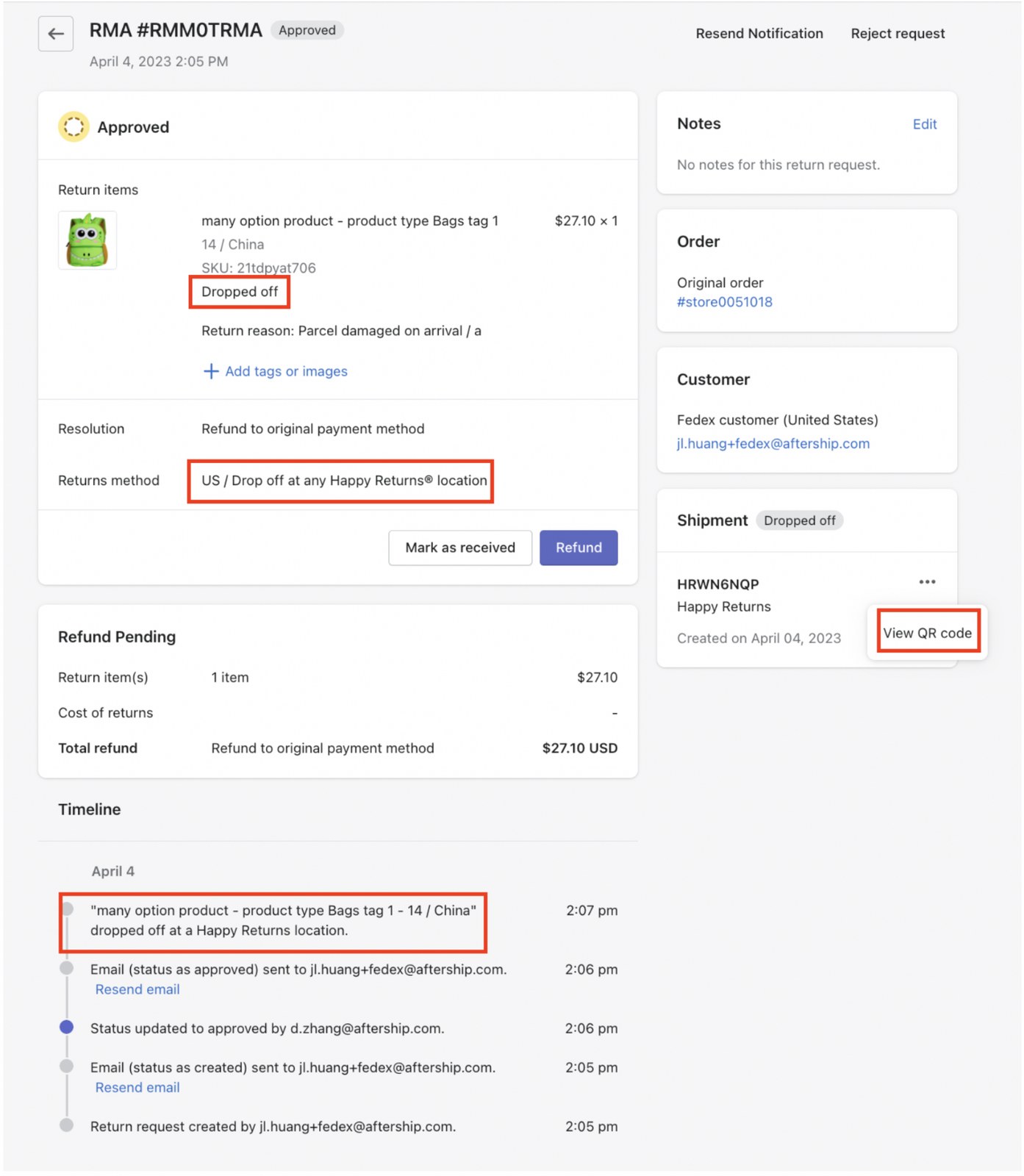Click Add tags or images link
The height and width of the screenshot is (1176, 1024).
point(287,371)
